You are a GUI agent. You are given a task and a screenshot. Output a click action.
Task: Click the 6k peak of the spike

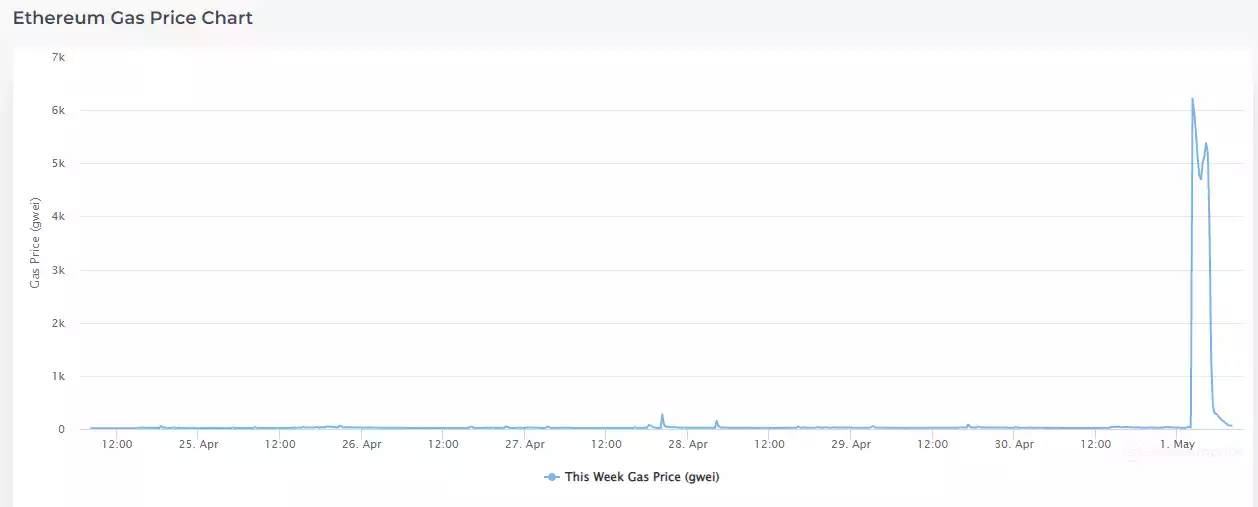[x=1192, y=99]
